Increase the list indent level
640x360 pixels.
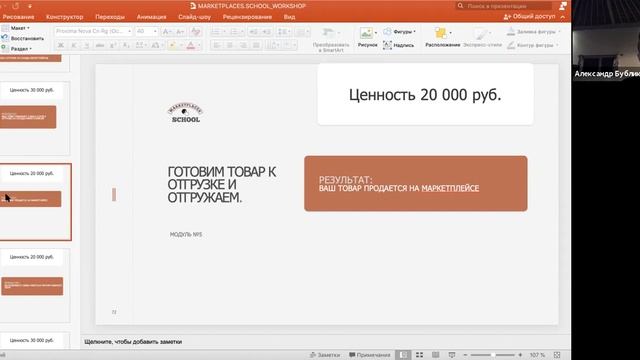coord(267,31)
